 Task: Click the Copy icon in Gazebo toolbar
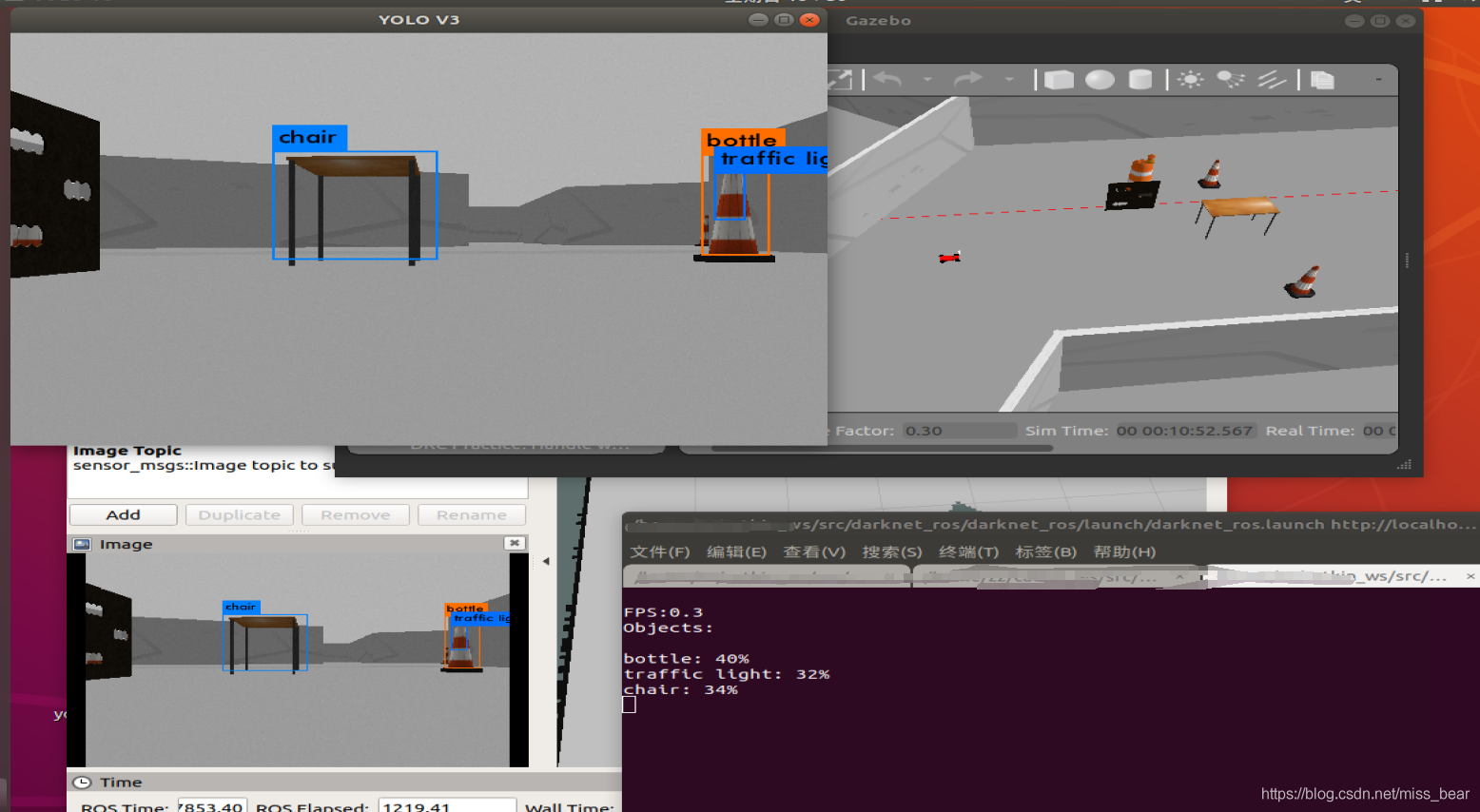[x=1322, y=80]
